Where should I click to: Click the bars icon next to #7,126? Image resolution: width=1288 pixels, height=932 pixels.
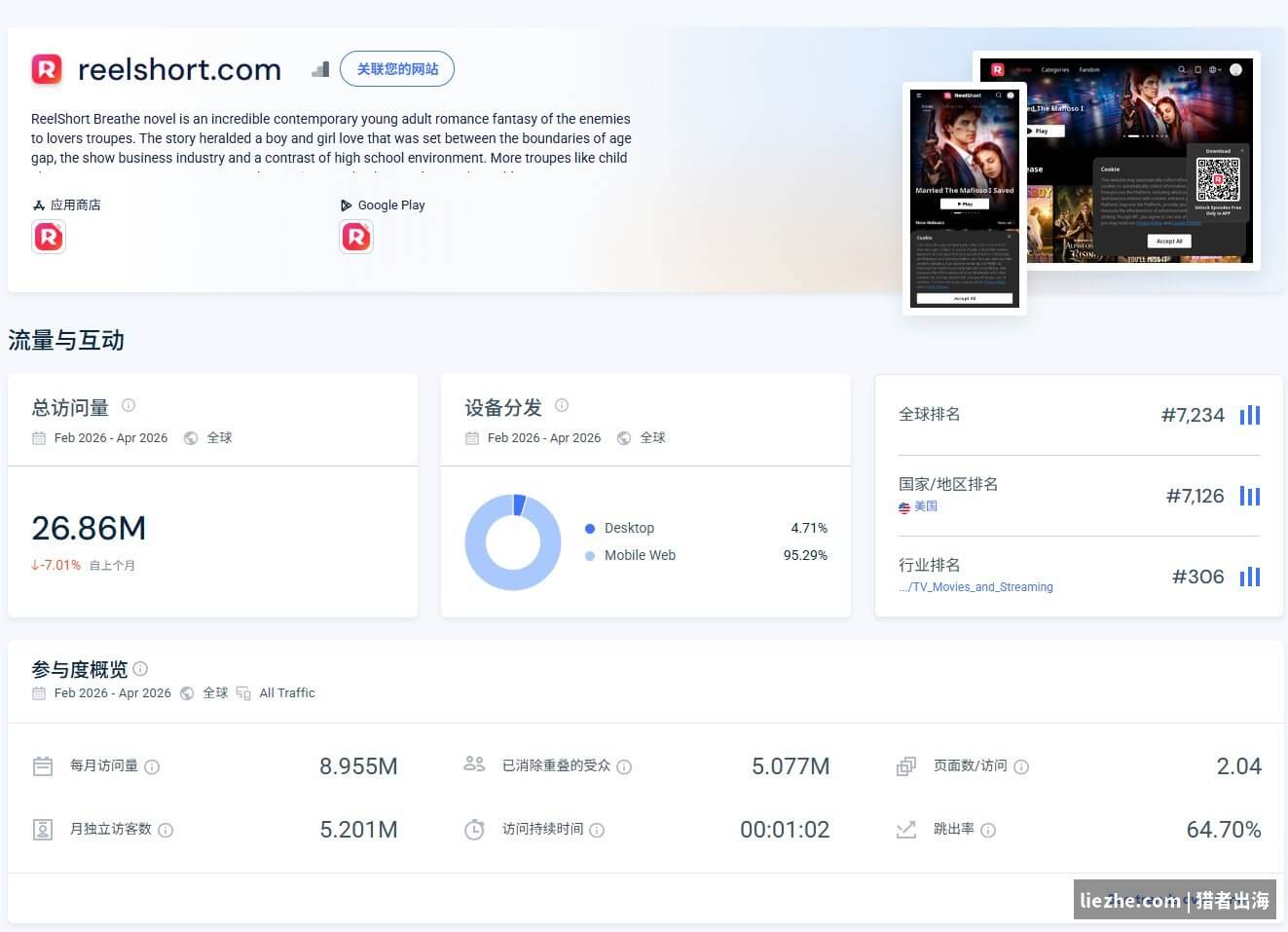pos(1250,497)
